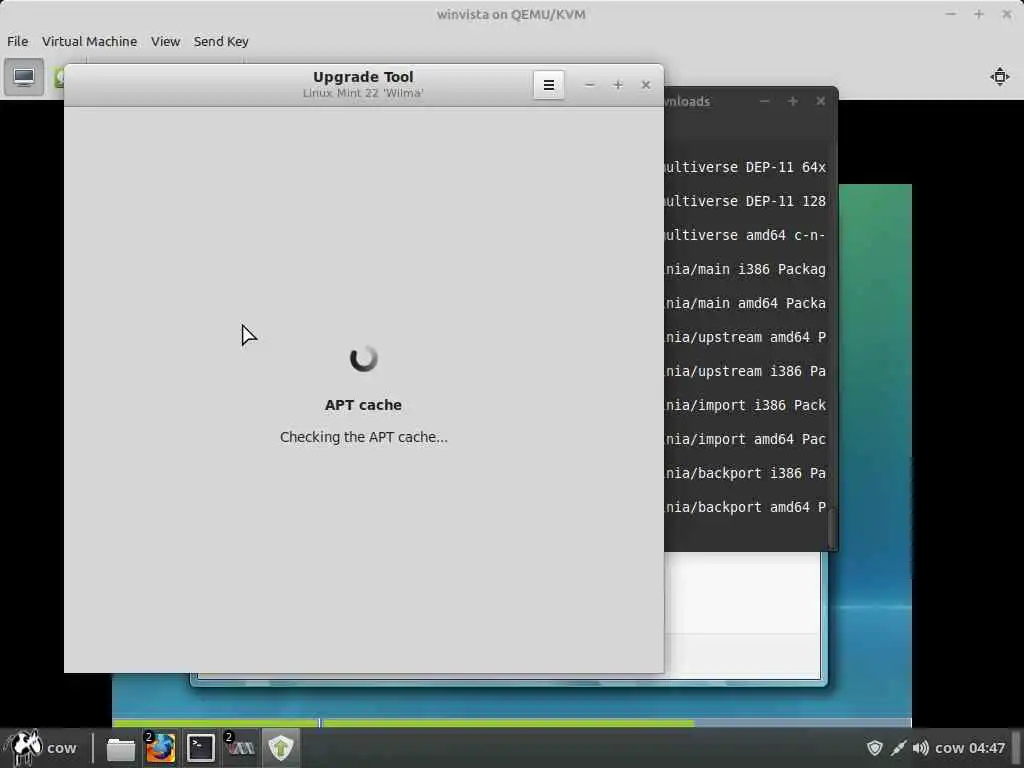The width and height of the screenshot is (1024, 768).
Task: Click the terminal window's vertical scrollbar
Action: click(832, 528)
